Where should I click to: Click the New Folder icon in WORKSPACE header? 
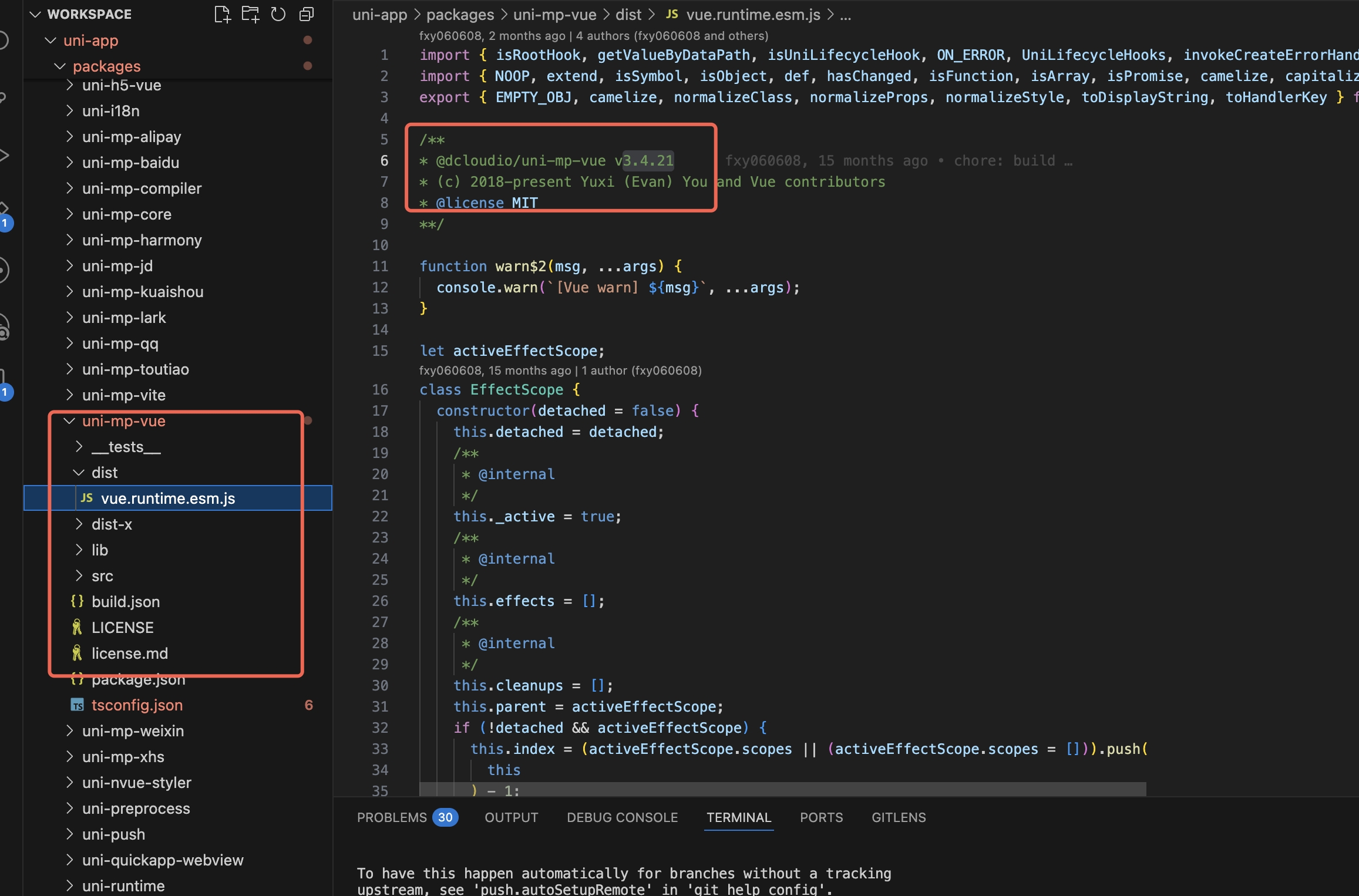(250, 15)
